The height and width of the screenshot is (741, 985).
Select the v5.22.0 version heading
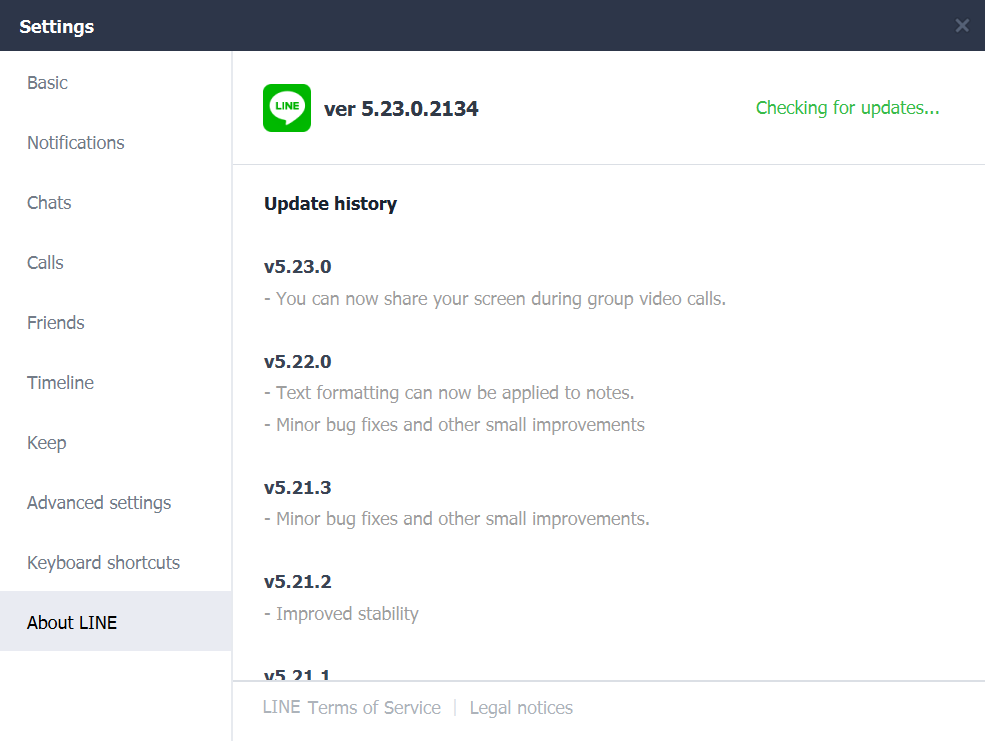point(297,362)
